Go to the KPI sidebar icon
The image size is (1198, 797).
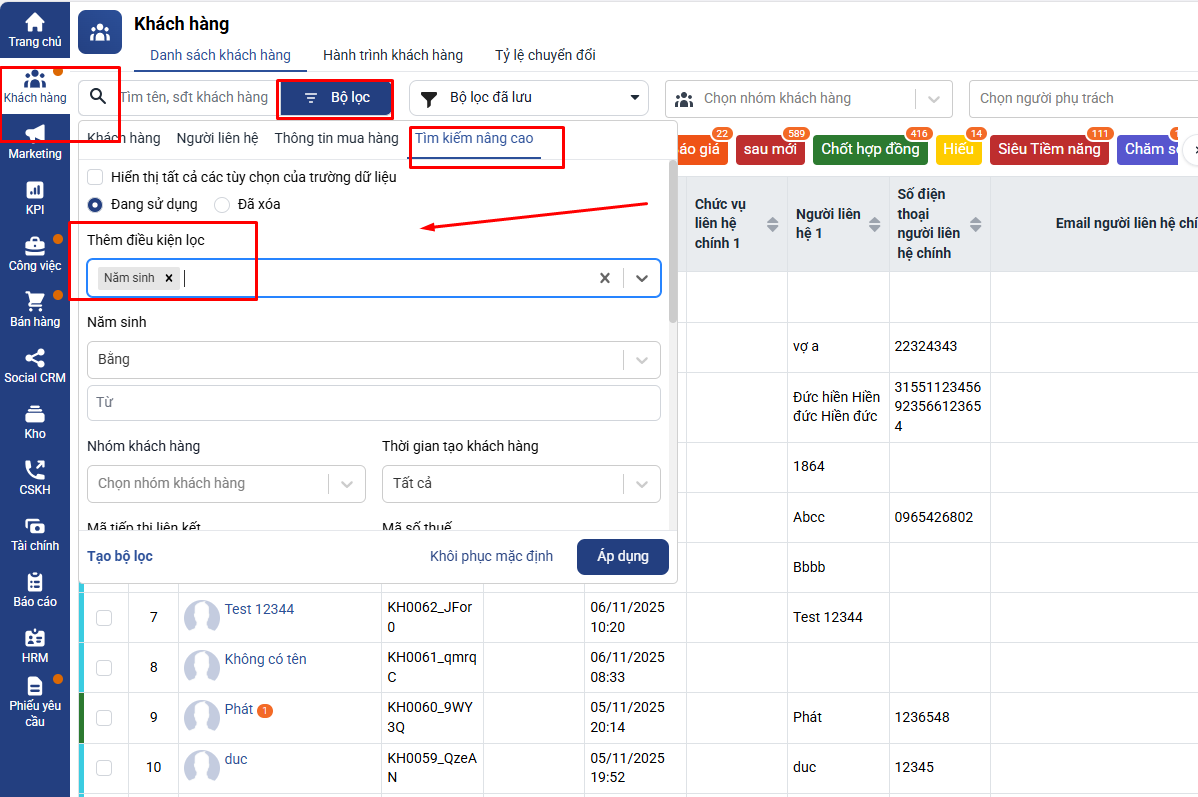[35, 191]
